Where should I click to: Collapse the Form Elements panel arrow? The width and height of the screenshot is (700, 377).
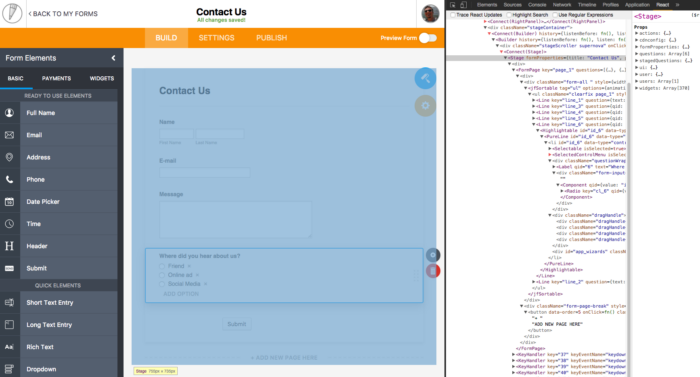(113, 58)
